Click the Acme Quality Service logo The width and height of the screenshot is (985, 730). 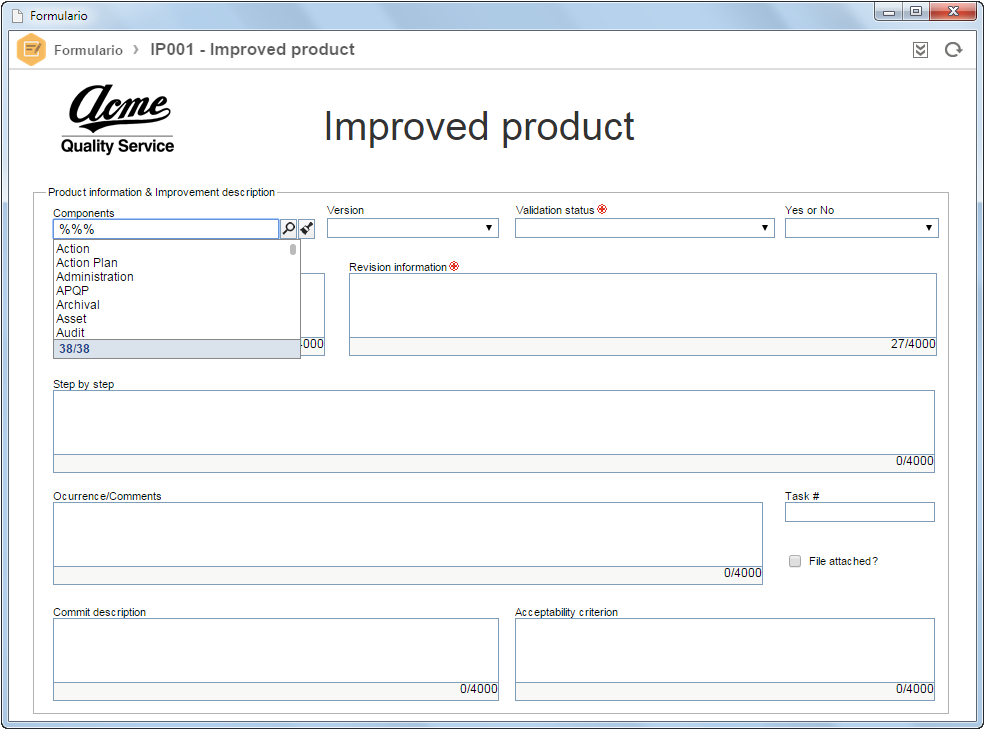click(117, 119)
